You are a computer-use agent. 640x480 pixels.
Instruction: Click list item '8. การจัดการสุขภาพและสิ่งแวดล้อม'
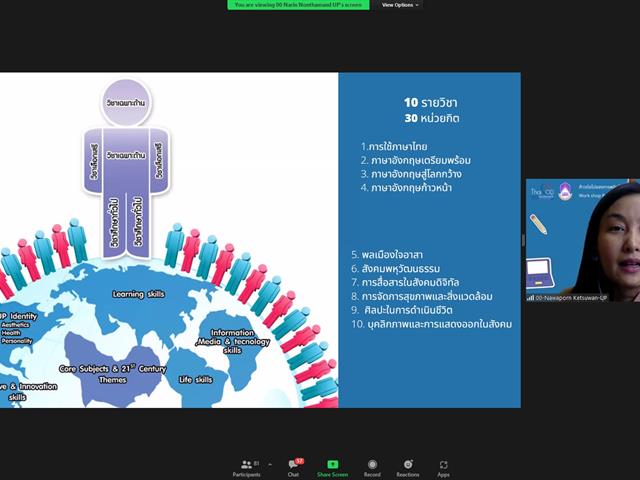point(422,296)
